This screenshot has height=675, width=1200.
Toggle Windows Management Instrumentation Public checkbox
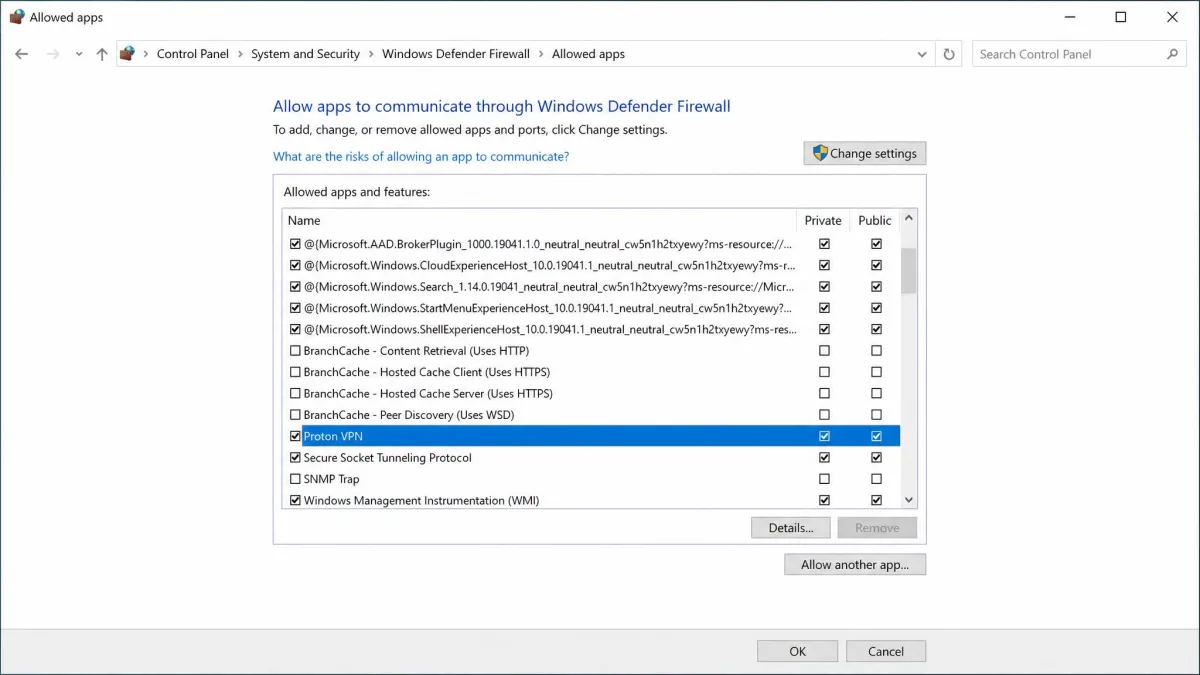click(876, 500)
